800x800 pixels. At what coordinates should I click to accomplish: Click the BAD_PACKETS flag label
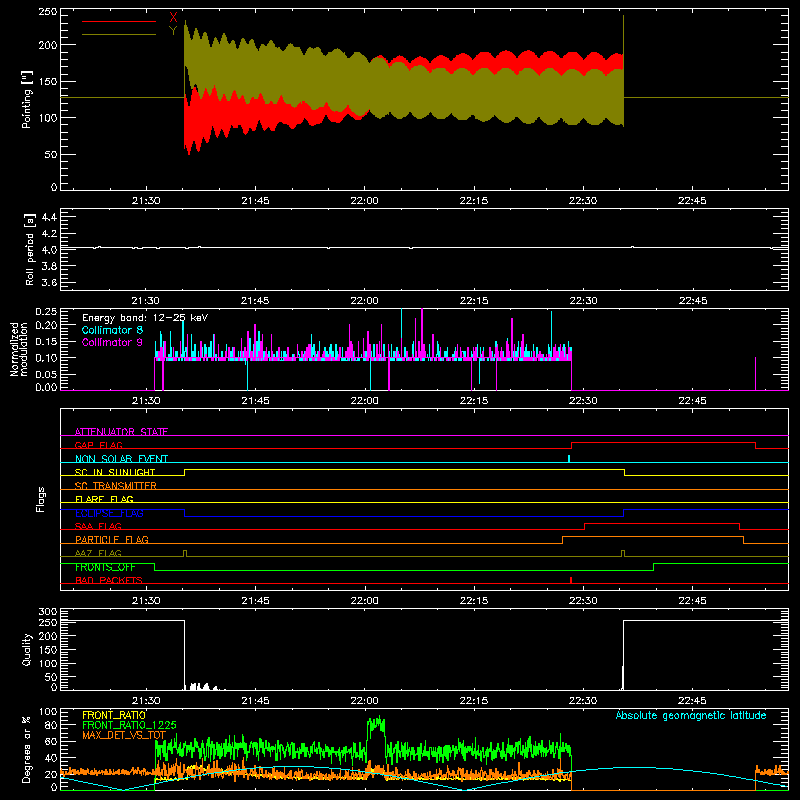(x=109, y=580)
